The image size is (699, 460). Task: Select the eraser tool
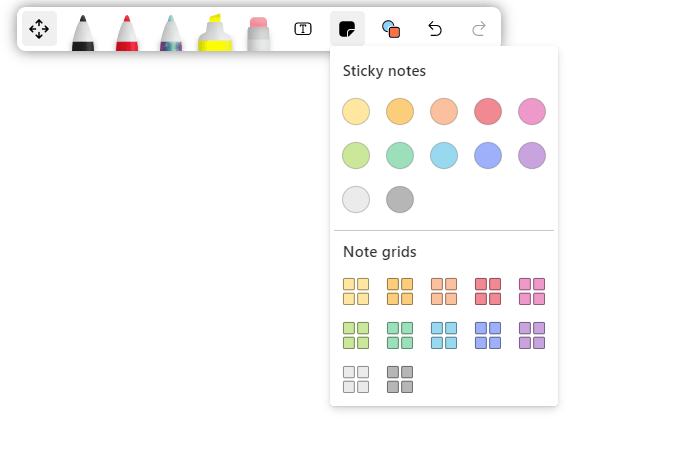click(259, 32)
